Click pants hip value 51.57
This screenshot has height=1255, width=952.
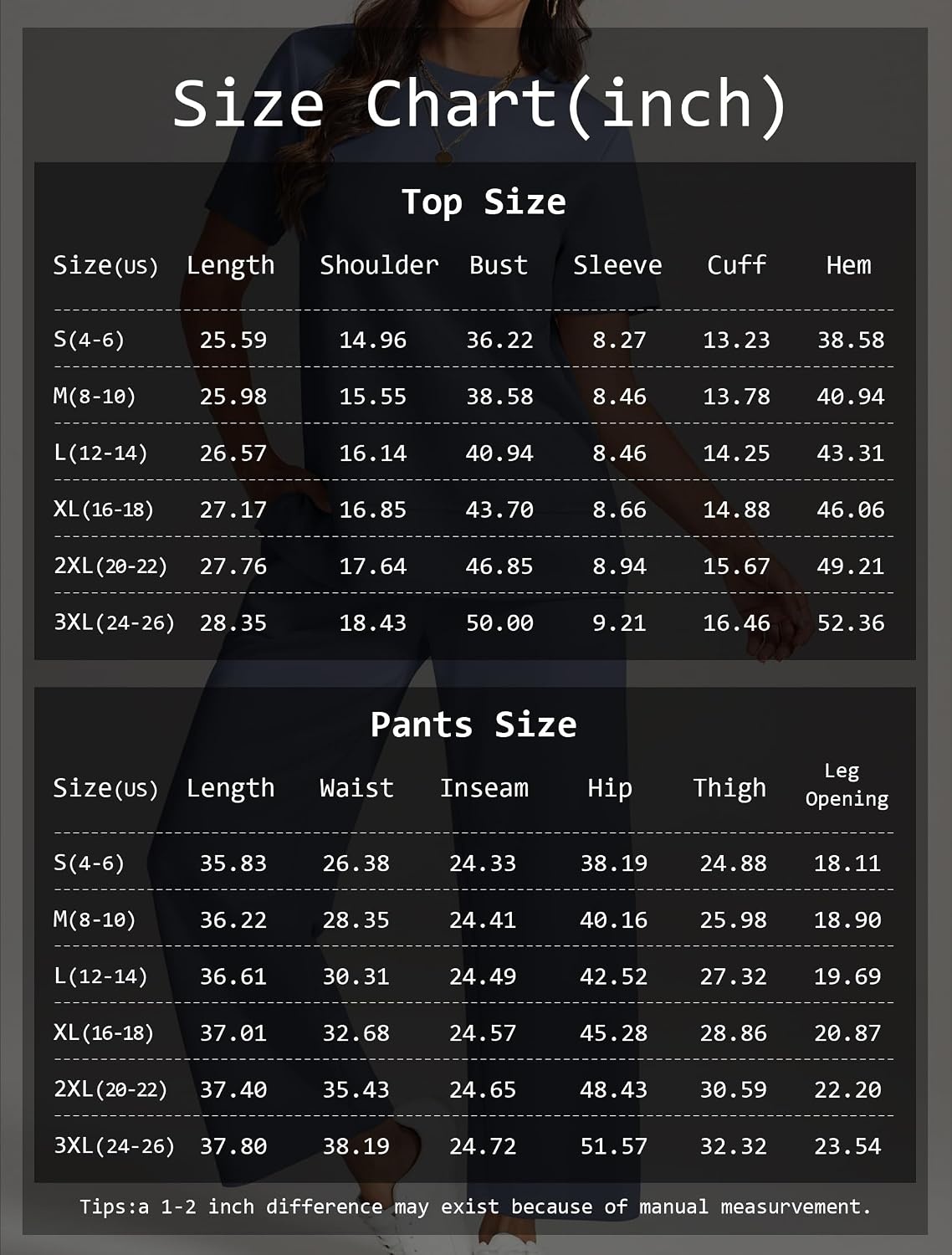coord(614,1146)
